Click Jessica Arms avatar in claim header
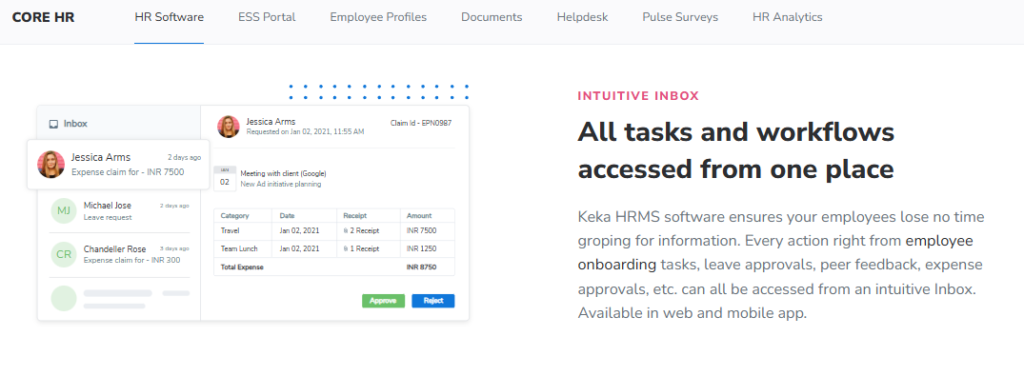 [x=229, y=127]
